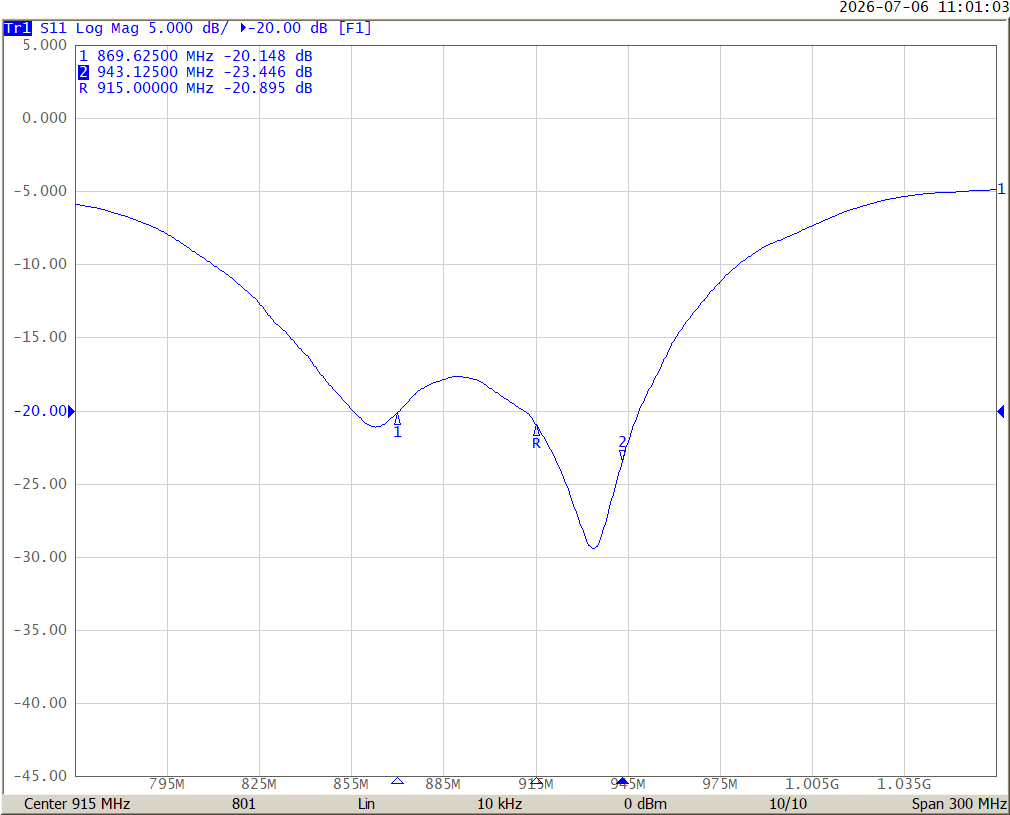Click reference marker R on the trace
This screenshot has height=815, width=1010.
pos(537,430)
